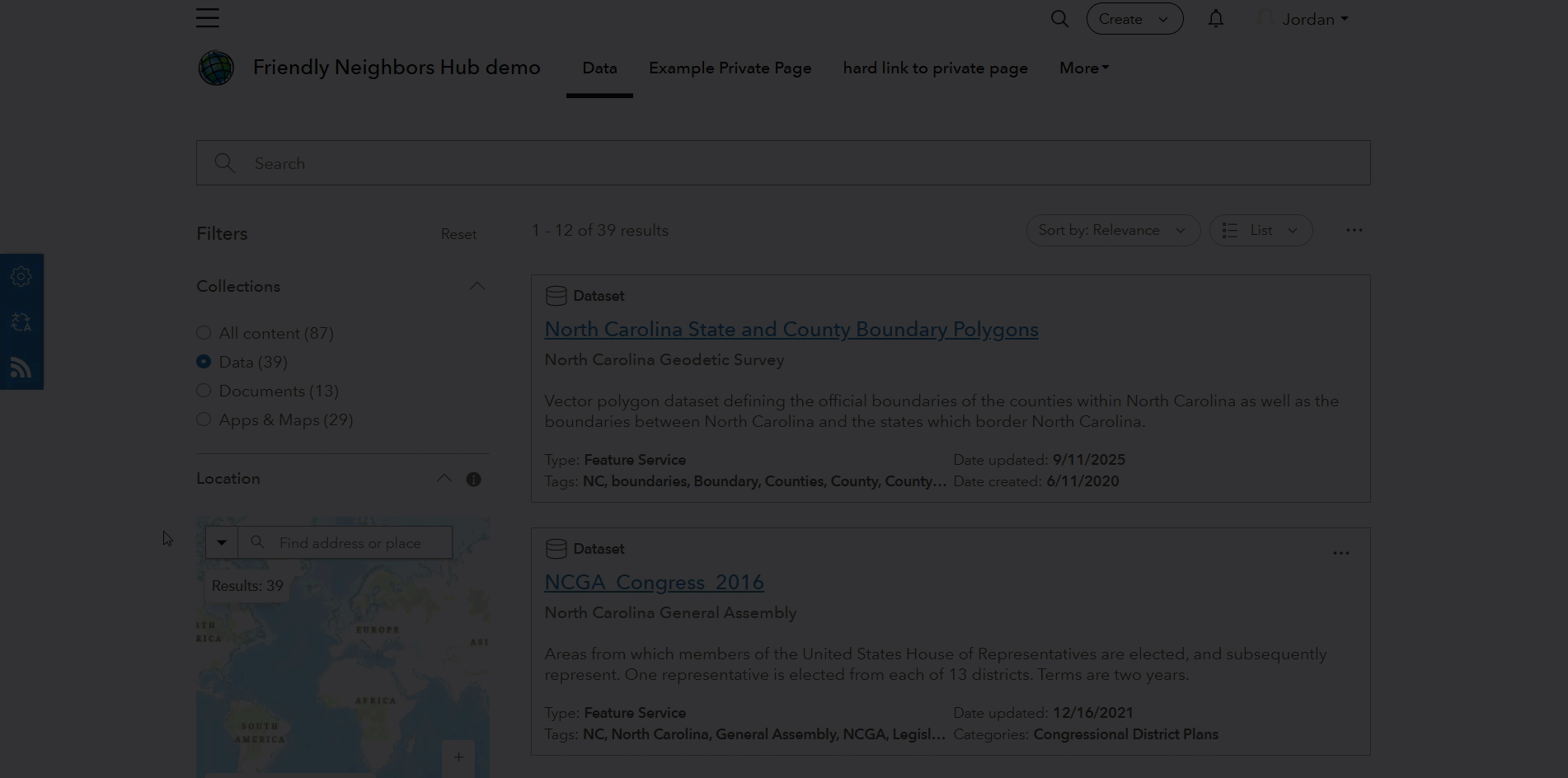Click the dataset icon beside North Carolina boundaries result
Viewport: 1568px width, 778px height.
(556, 295)
